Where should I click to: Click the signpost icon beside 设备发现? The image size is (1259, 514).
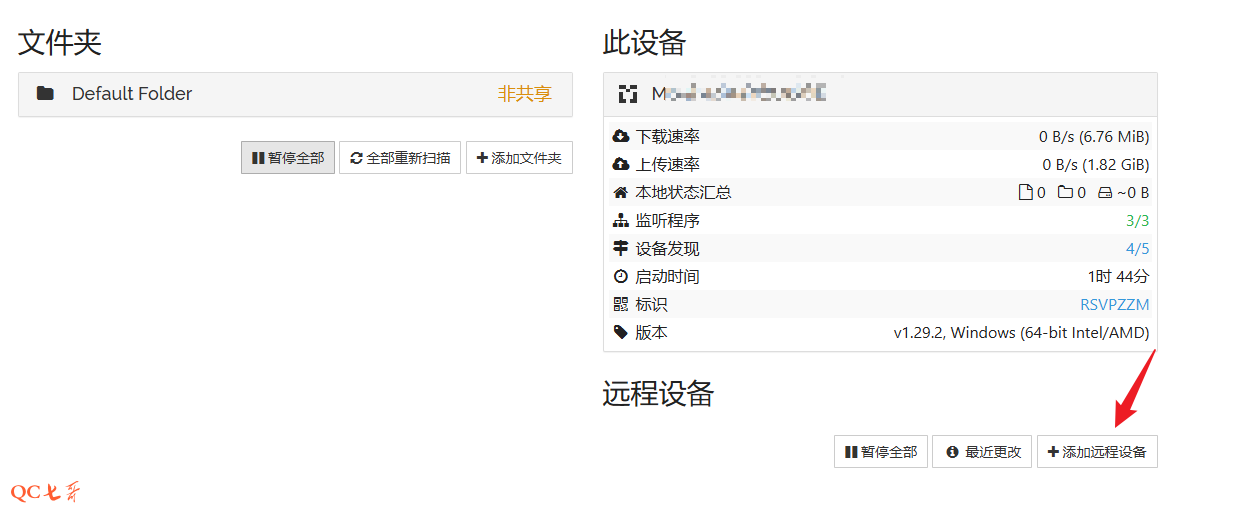click(621, 249)
